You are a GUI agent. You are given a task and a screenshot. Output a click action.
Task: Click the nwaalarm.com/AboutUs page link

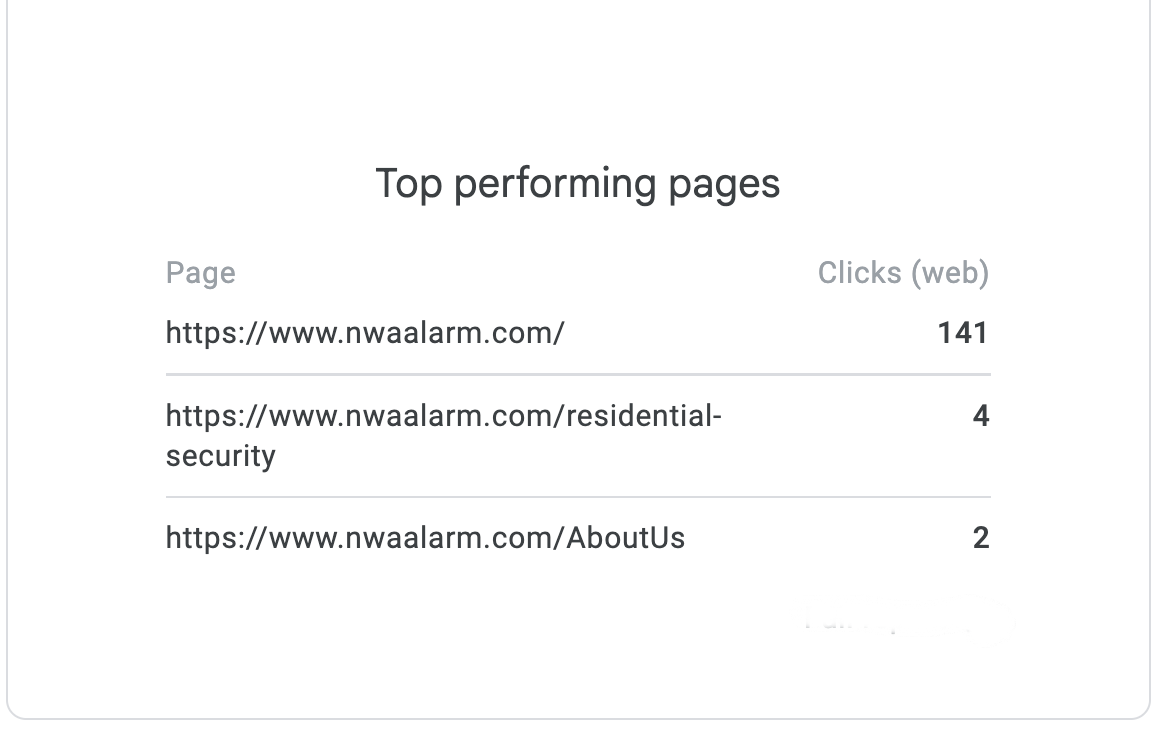click(425, 538)
